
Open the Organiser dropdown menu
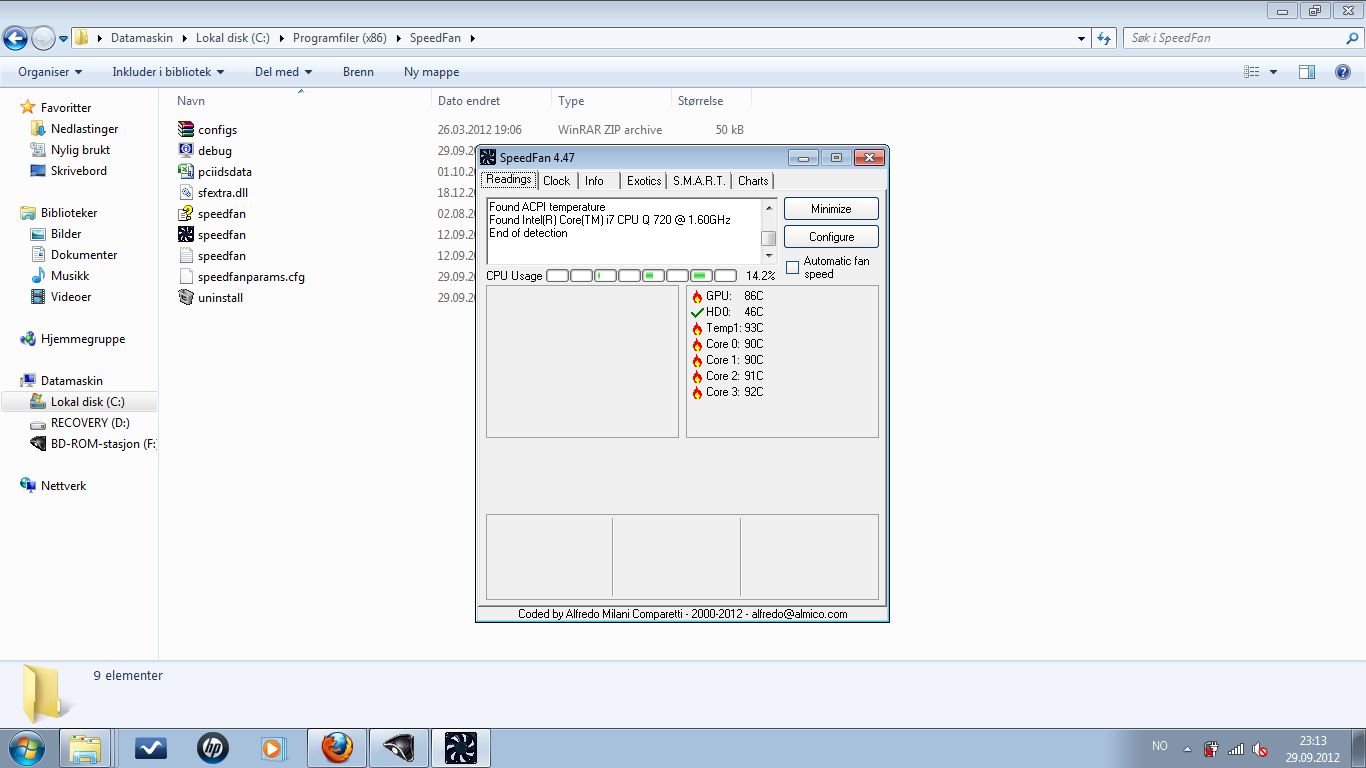coord(50,72)
